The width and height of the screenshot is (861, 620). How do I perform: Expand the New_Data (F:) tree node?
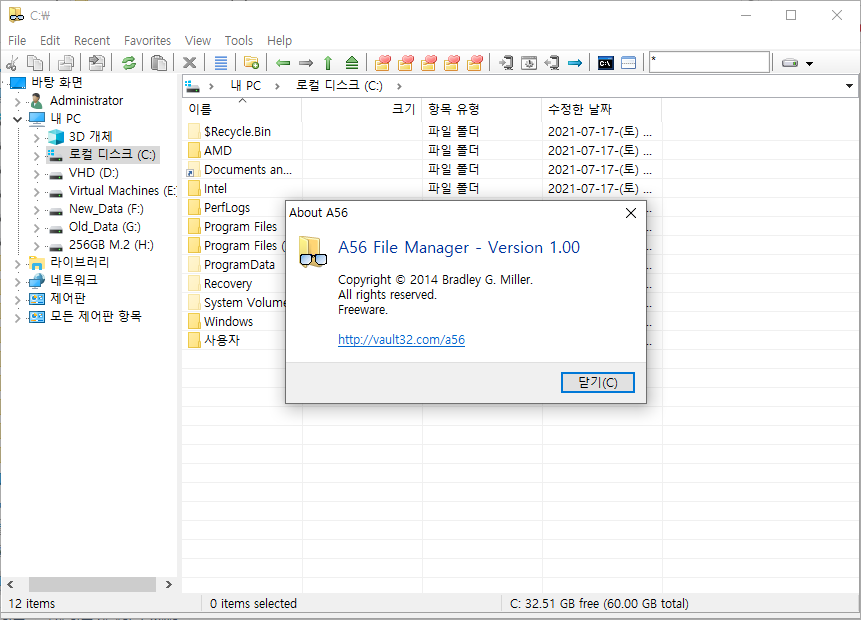tap(36, 210)
